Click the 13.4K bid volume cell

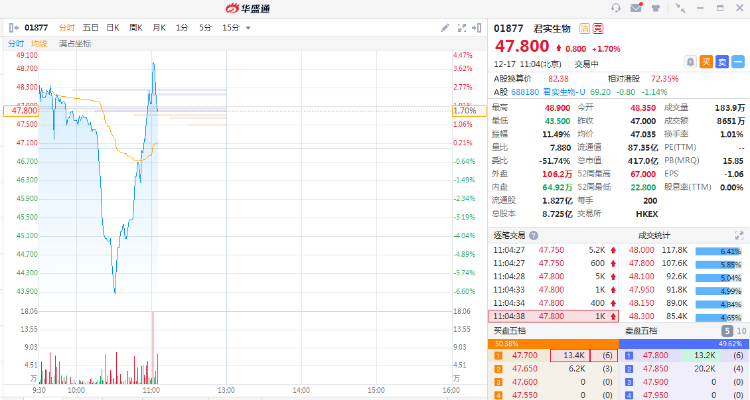[570, 356]
